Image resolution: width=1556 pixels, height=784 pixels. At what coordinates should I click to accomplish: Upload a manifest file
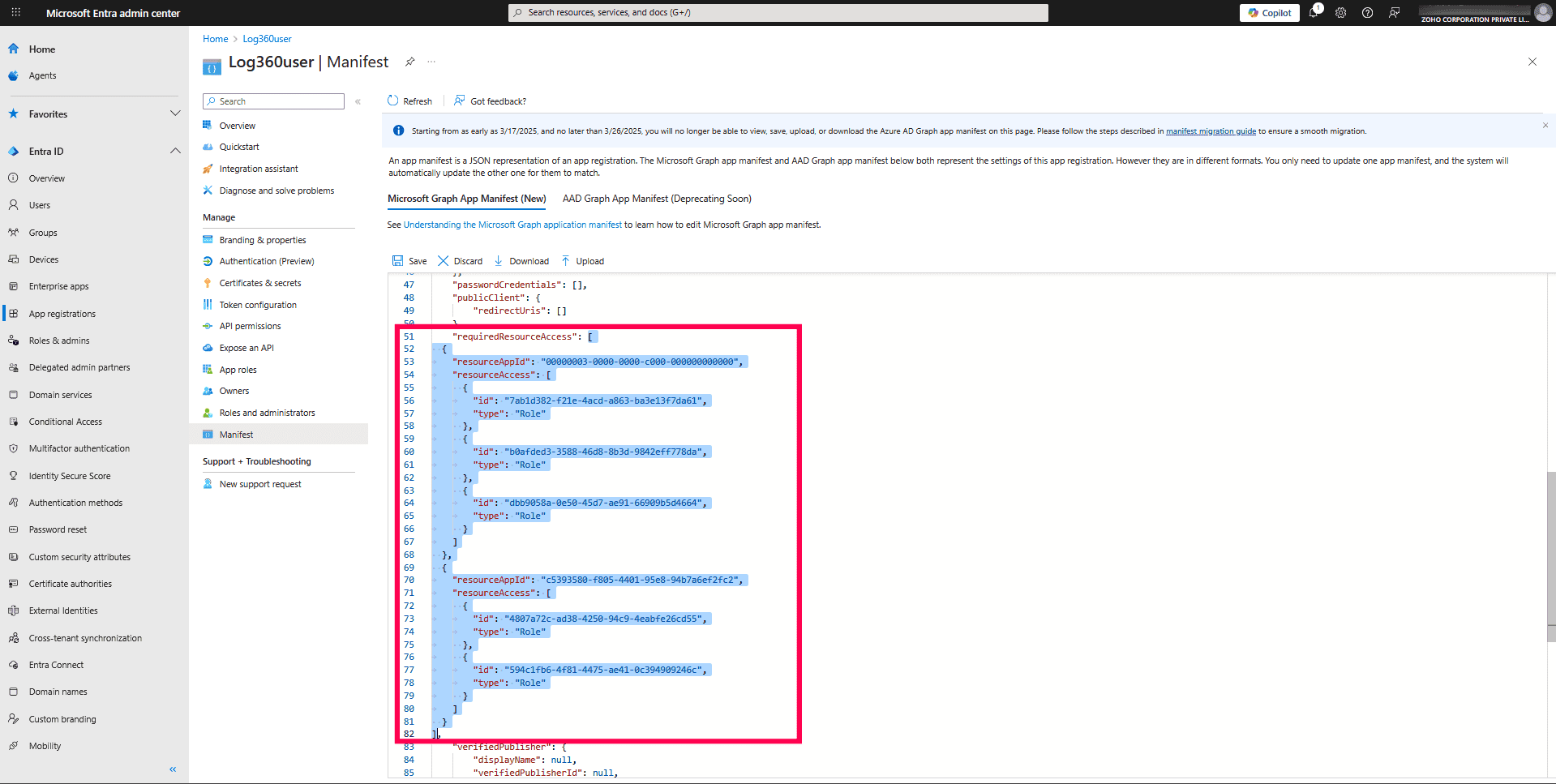(x=582, y=260)
